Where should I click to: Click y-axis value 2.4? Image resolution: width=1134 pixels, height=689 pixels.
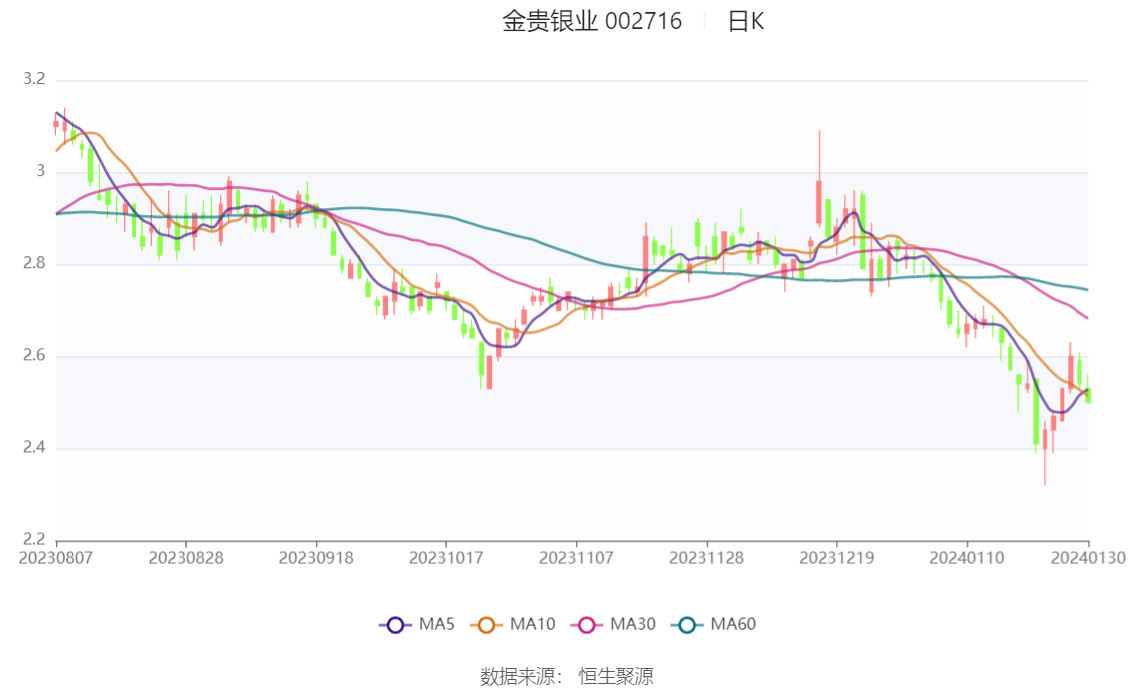[x=34, y=448]
